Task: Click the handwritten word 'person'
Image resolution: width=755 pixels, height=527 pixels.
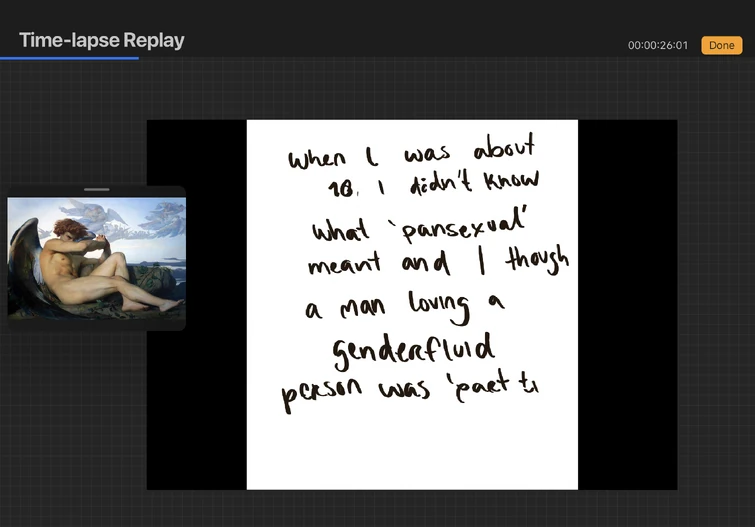Action: [321, 393]
